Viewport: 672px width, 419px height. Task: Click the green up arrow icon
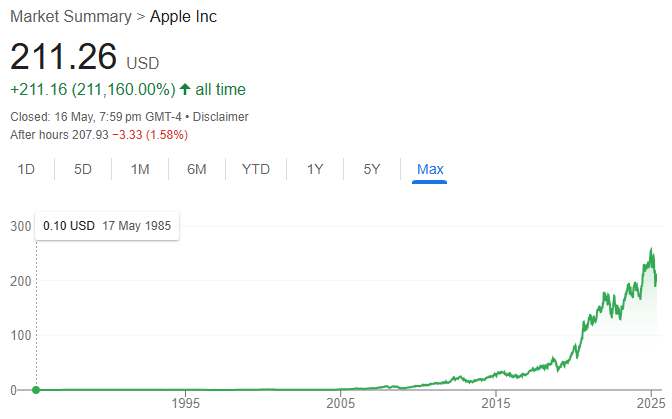tap(185, 89)
